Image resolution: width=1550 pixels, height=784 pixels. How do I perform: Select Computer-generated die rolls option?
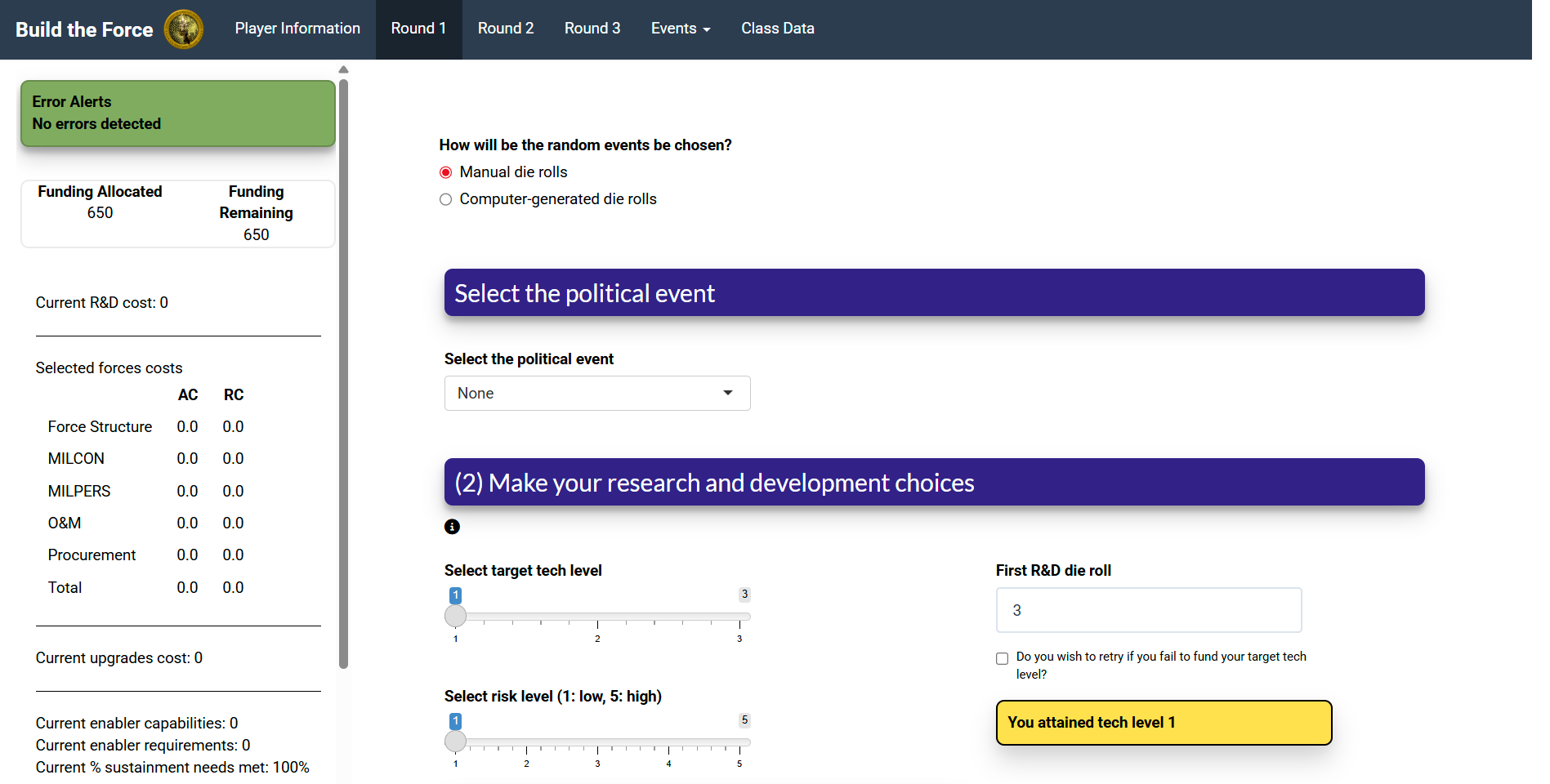coord(445,199)
